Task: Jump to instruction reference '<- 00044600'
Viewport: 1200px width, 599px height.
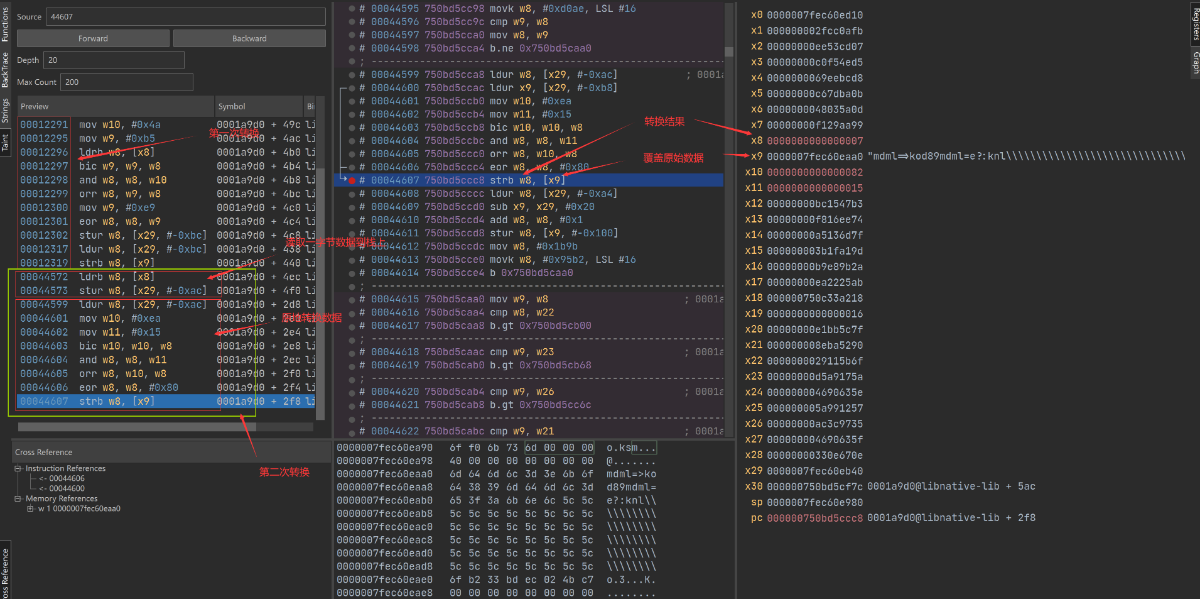Action: tap(62, 488)
